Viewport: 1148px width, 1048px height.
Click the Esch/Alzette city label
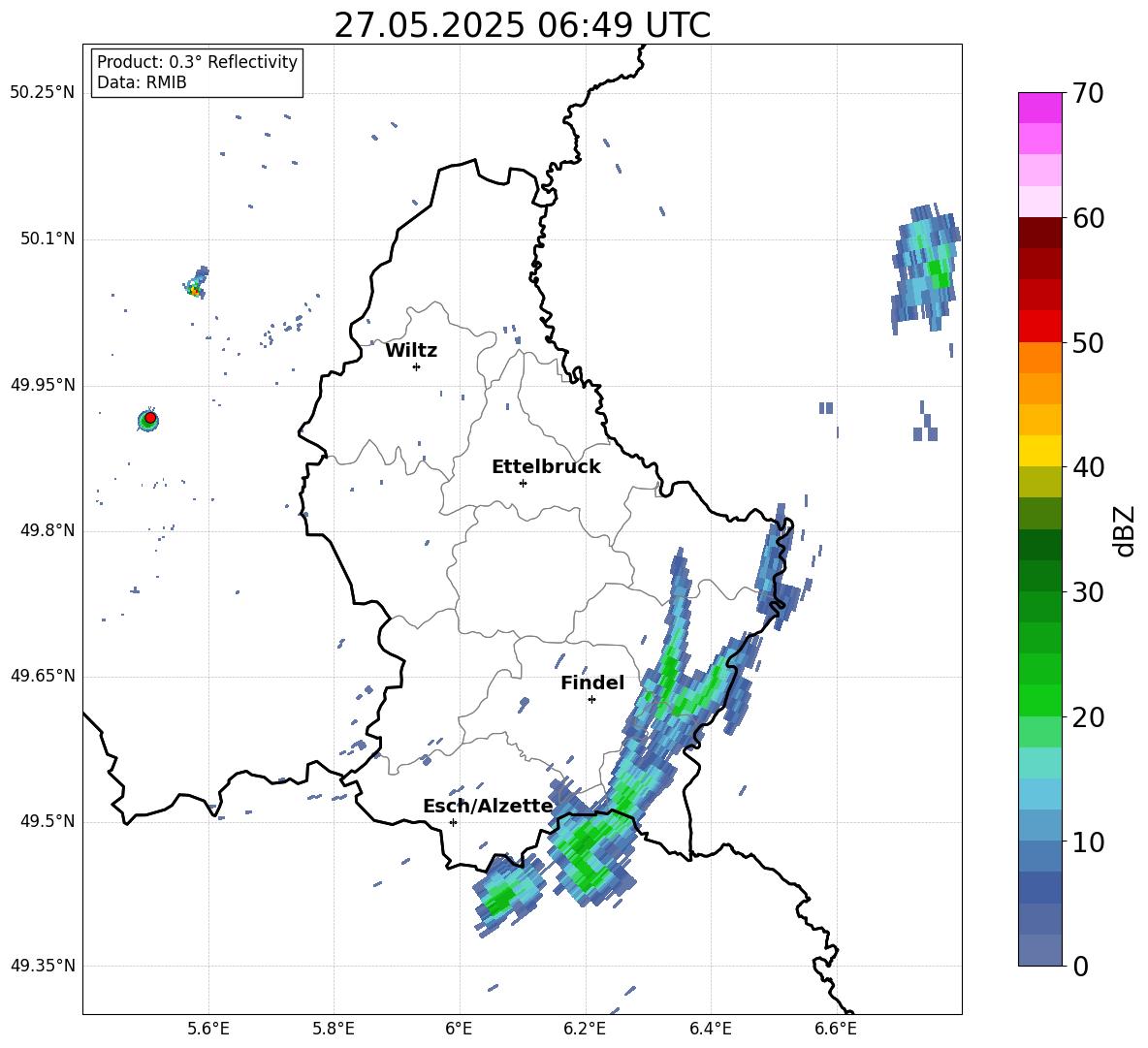click(x=488, y=806)
